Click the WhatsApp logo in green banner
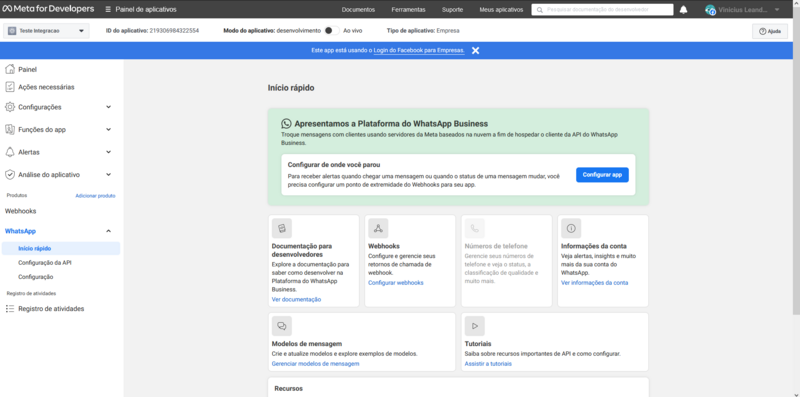Image resolution: width=800 pixels, height=397 pixels. 286,123
